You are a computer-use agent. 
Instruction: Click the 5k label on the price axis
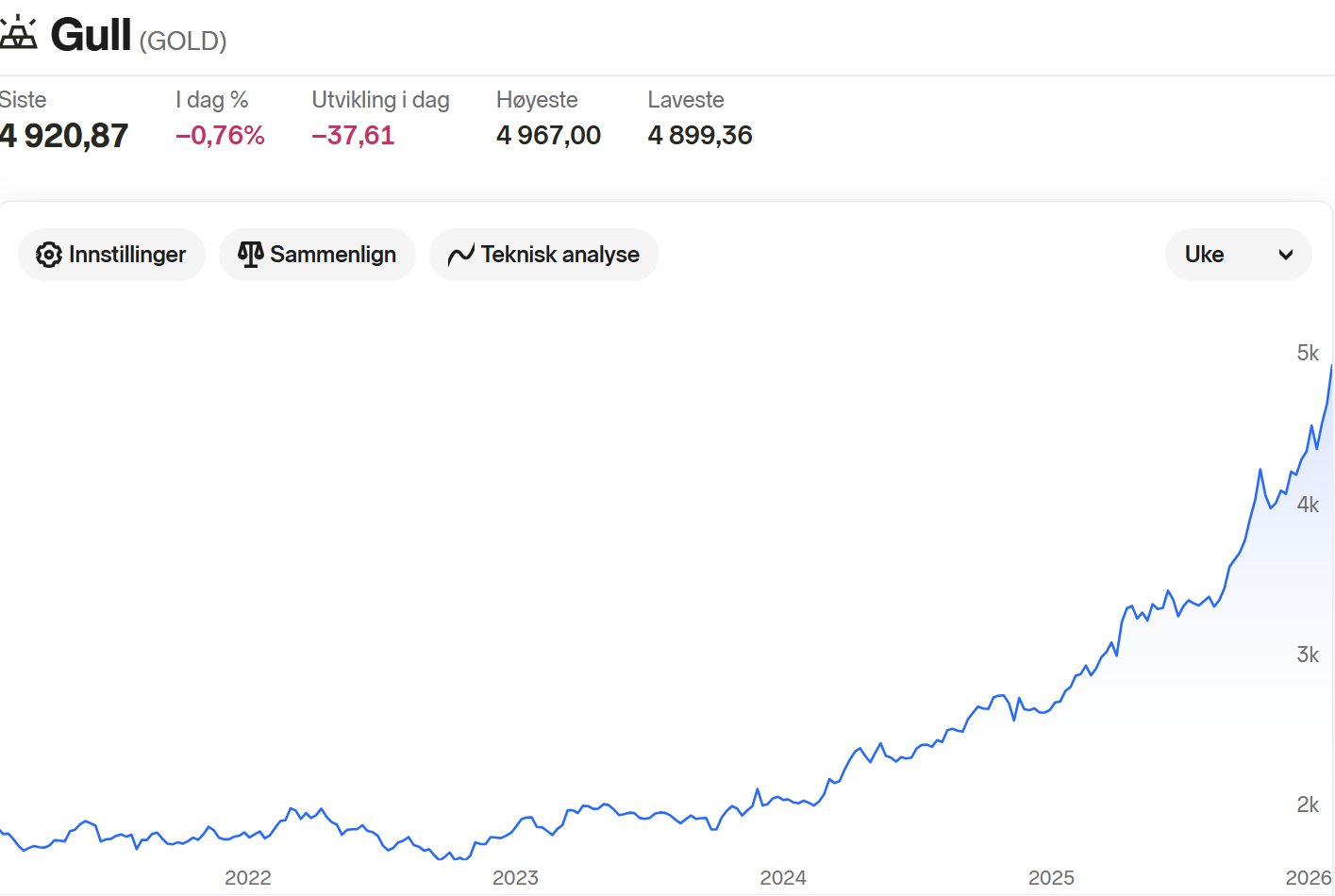pyautogui.click(x=1308, y=353)
